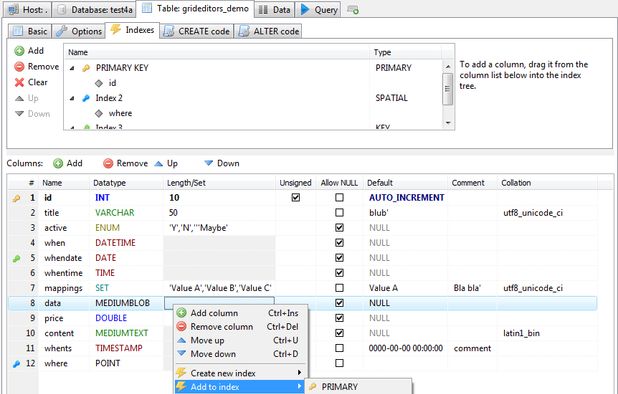Screen dimensions: 618x394
Task: Toggle Allow NULL for title column
Action: click(x=339, y=213)
